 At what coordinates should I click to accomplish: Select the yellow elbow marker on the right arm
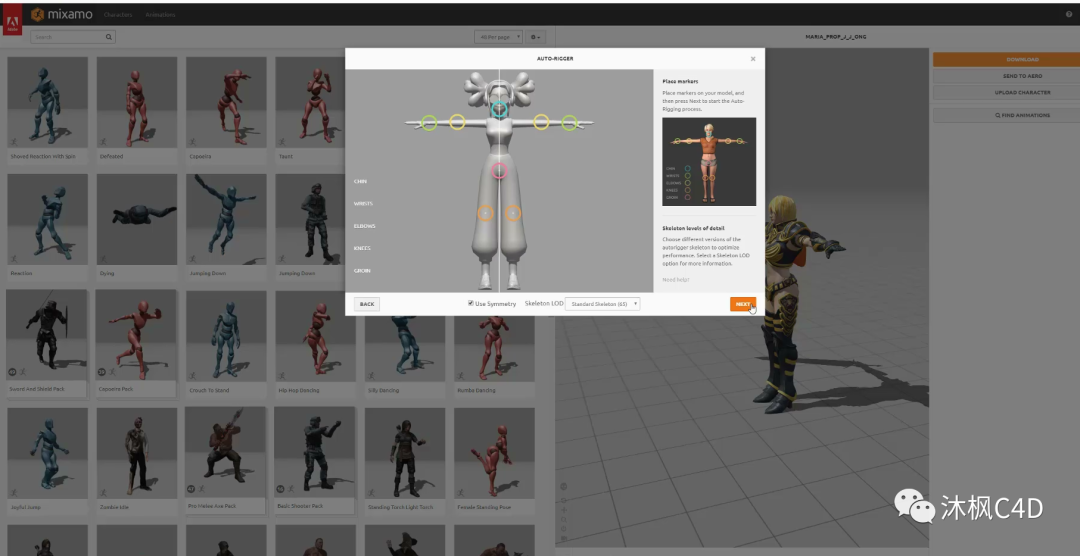tap(541, 122)
